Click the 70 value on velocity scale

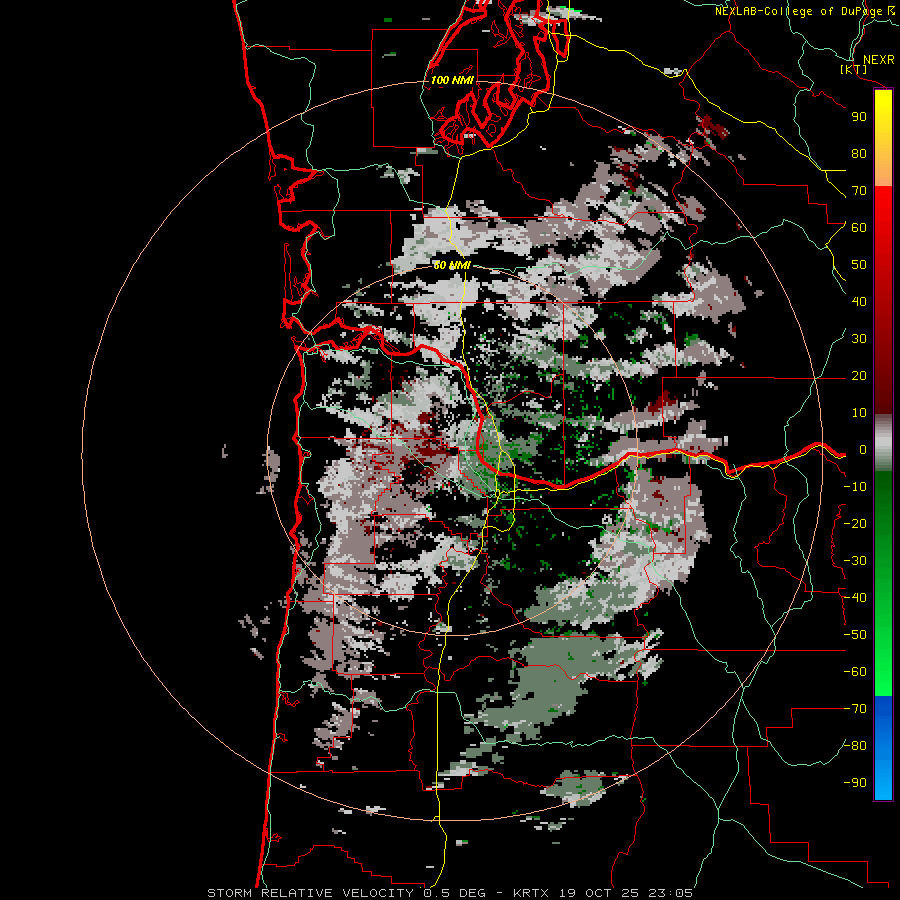(859, 191)
